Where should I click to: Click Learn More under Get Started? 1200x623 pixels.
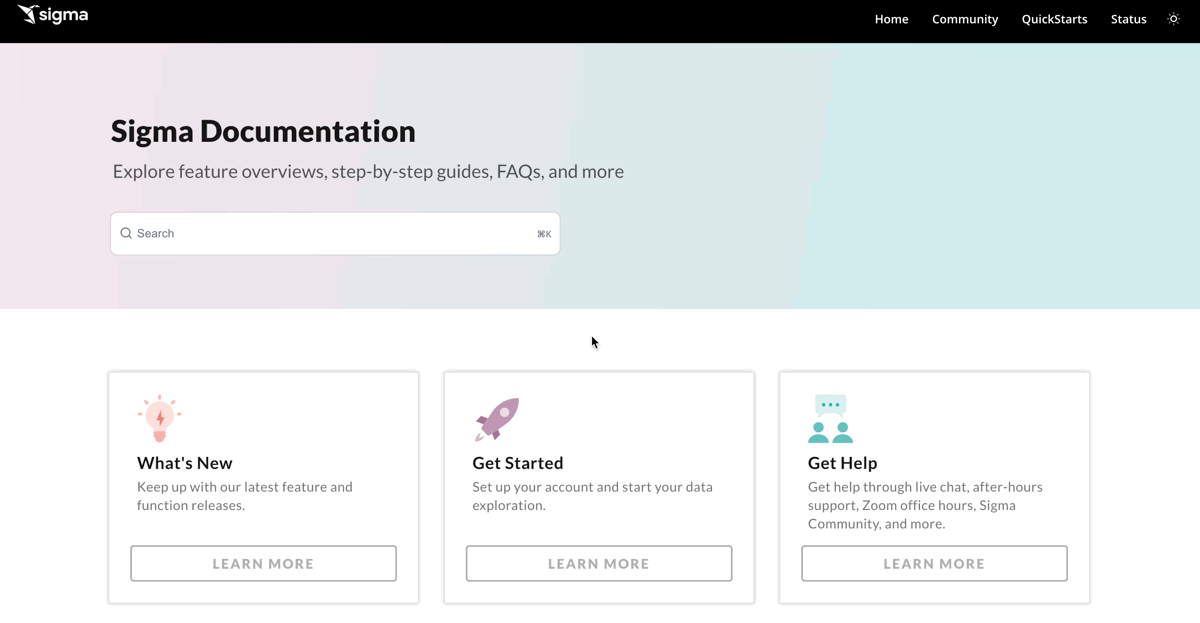599,563
